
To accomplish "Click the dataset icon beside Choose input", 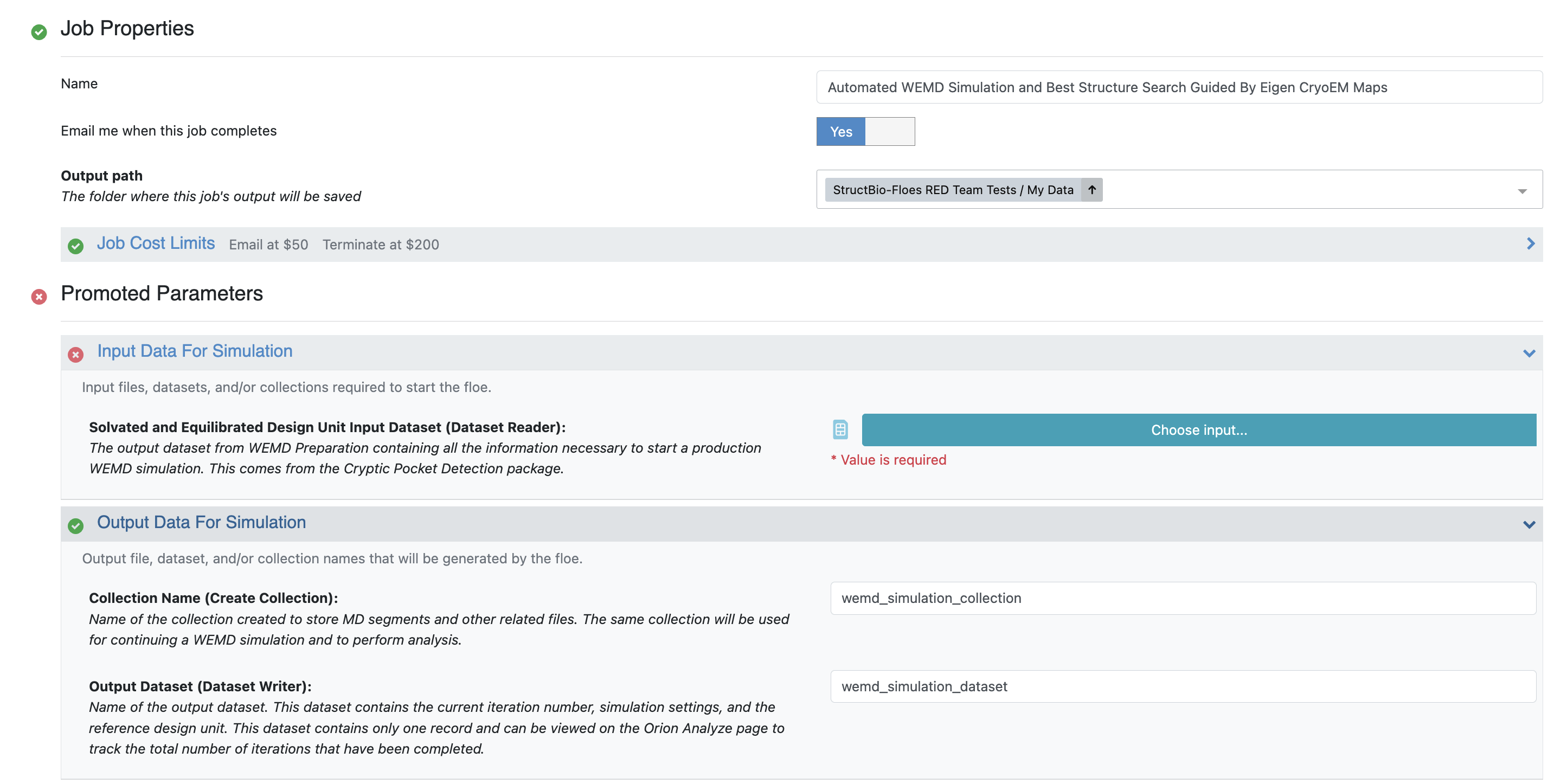I will click(x=840, y=429).
